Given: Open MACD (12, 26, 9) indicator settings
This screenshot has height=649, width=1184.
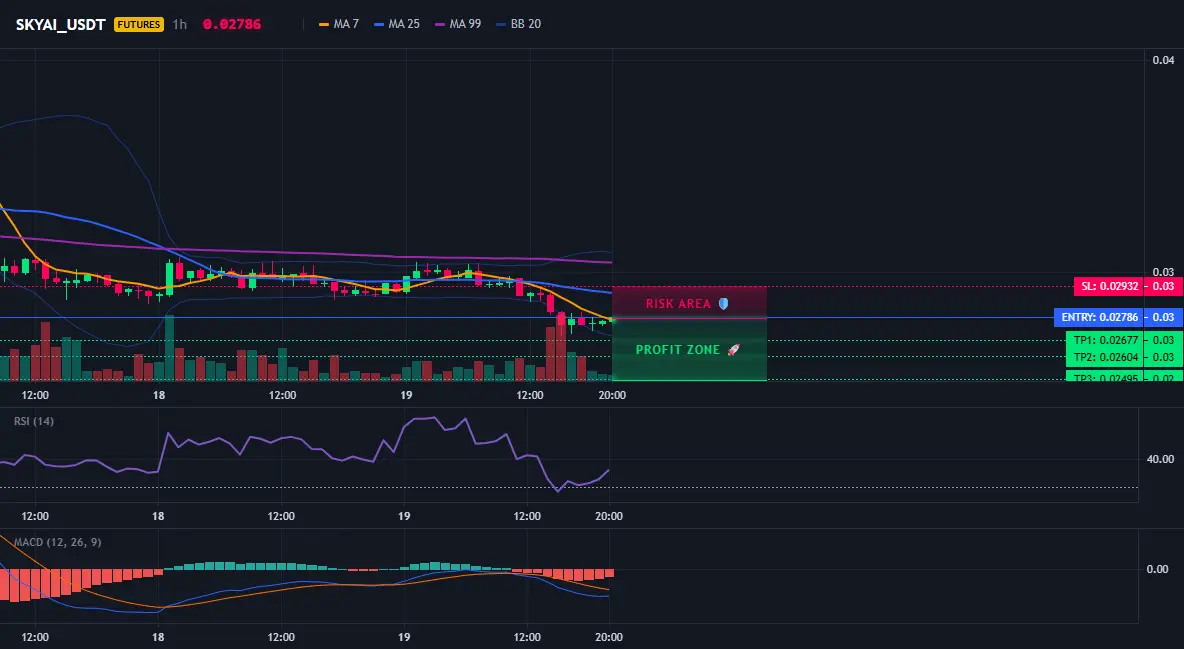Looking at the screenshot, I should pyautogui.click(x=57, y=542).
